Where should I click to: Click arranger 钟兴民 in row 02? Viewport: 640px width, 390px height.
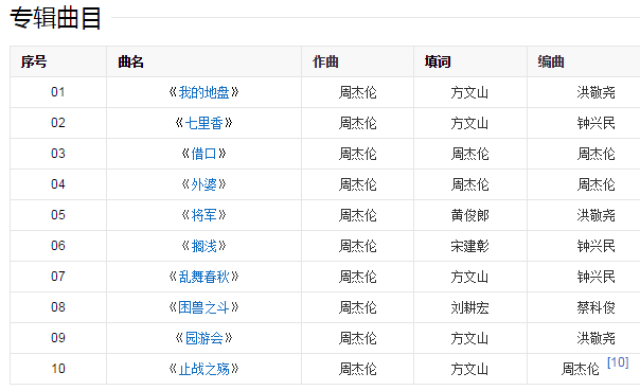tap(596, 123)
